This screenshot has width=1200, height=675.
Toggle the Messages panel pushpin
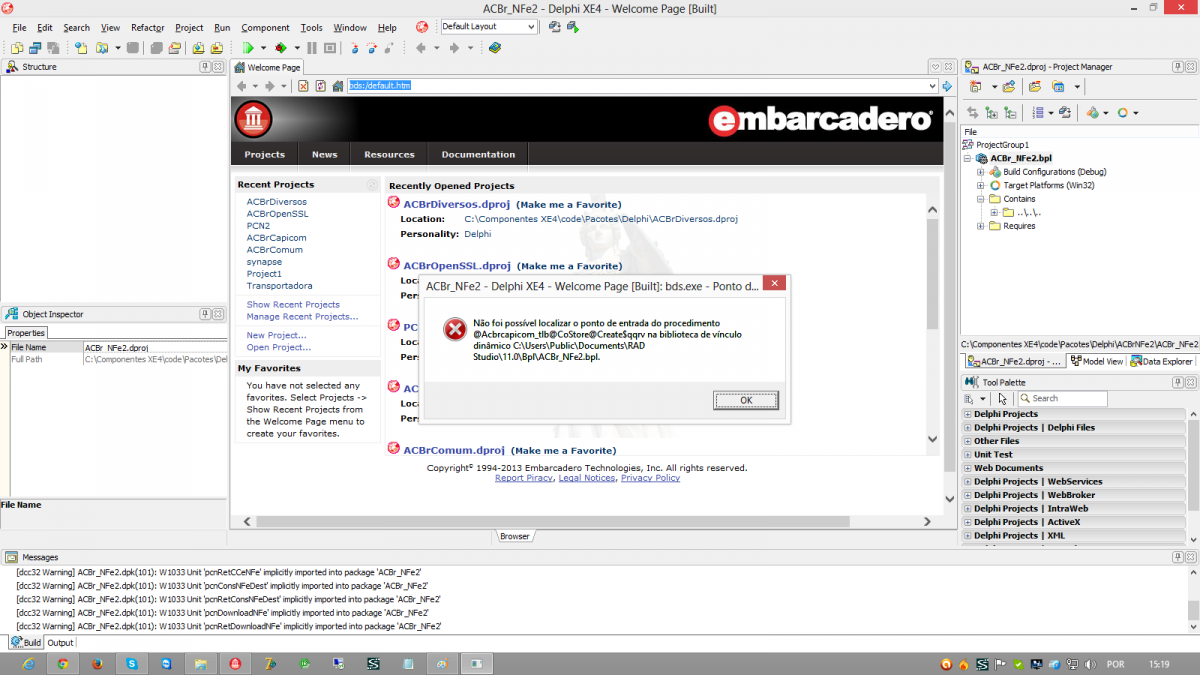point(1177,557)
